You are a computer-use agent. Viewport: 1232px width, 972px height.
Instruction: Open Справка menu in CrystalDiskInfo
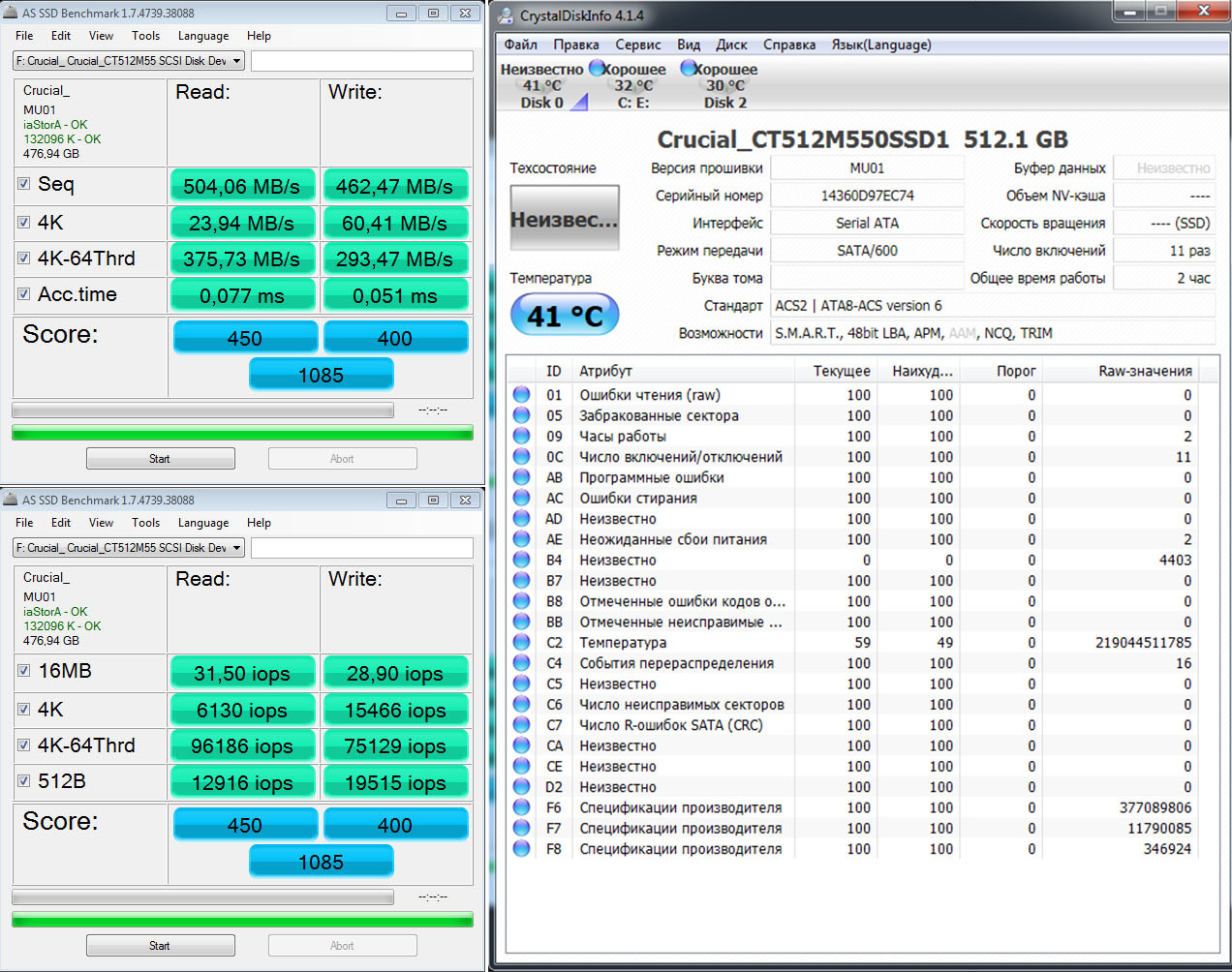[789, 45]
